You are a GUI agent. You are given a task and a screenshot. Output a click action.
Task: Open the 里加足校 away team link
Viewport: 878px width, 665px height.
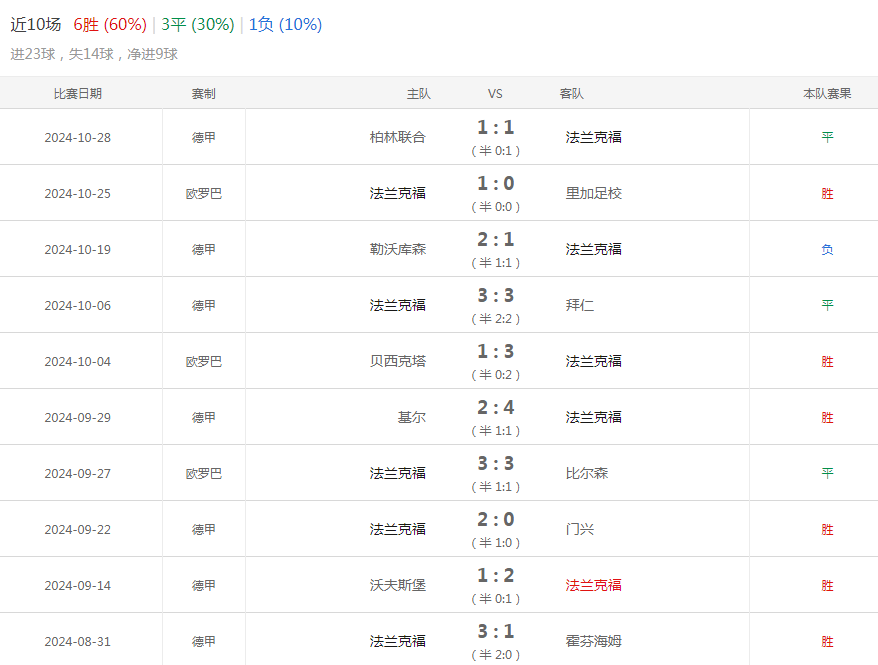(594, 193)
